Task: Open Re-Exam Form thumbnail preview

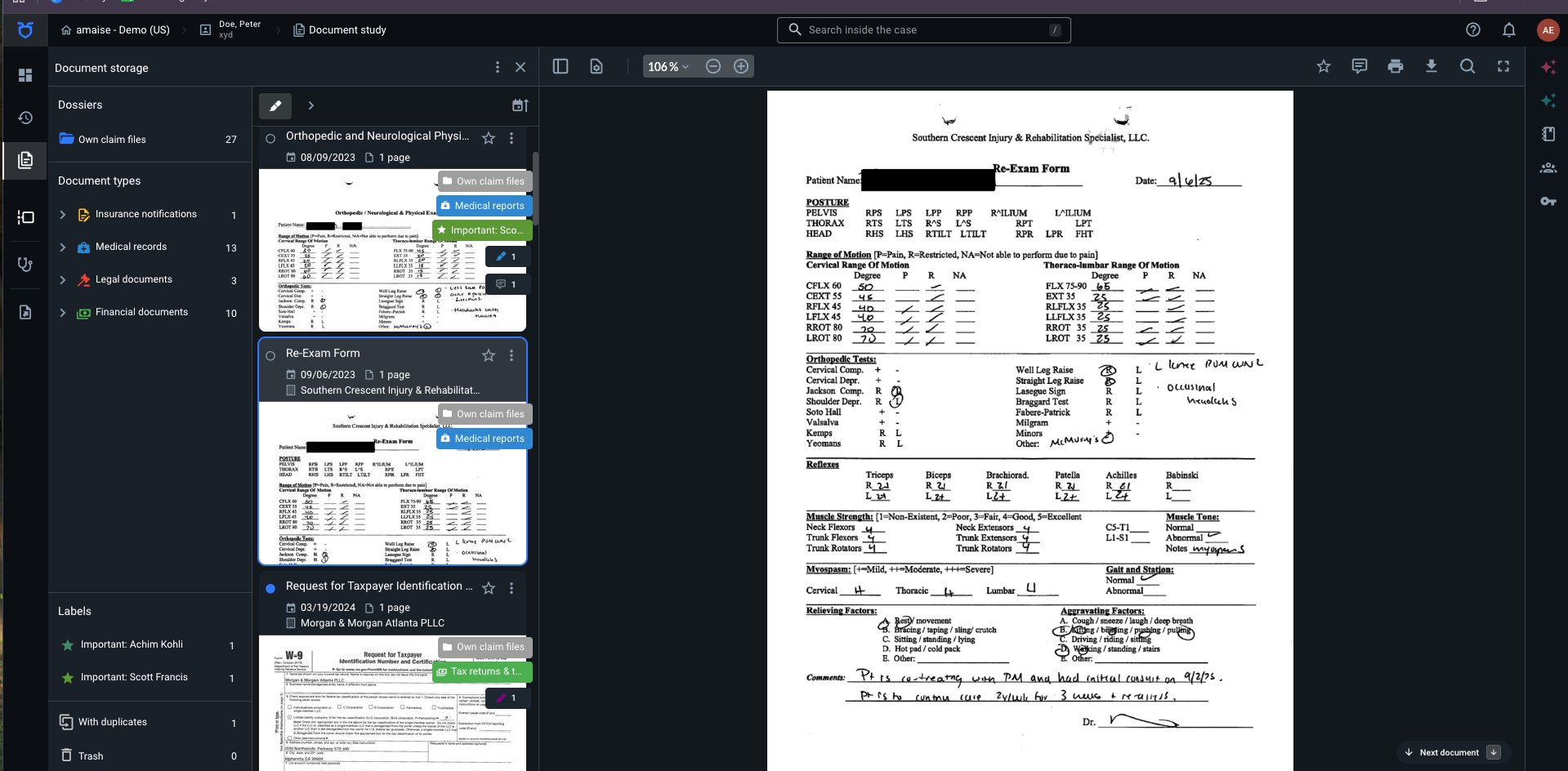Action: click(x=392, y=483)
